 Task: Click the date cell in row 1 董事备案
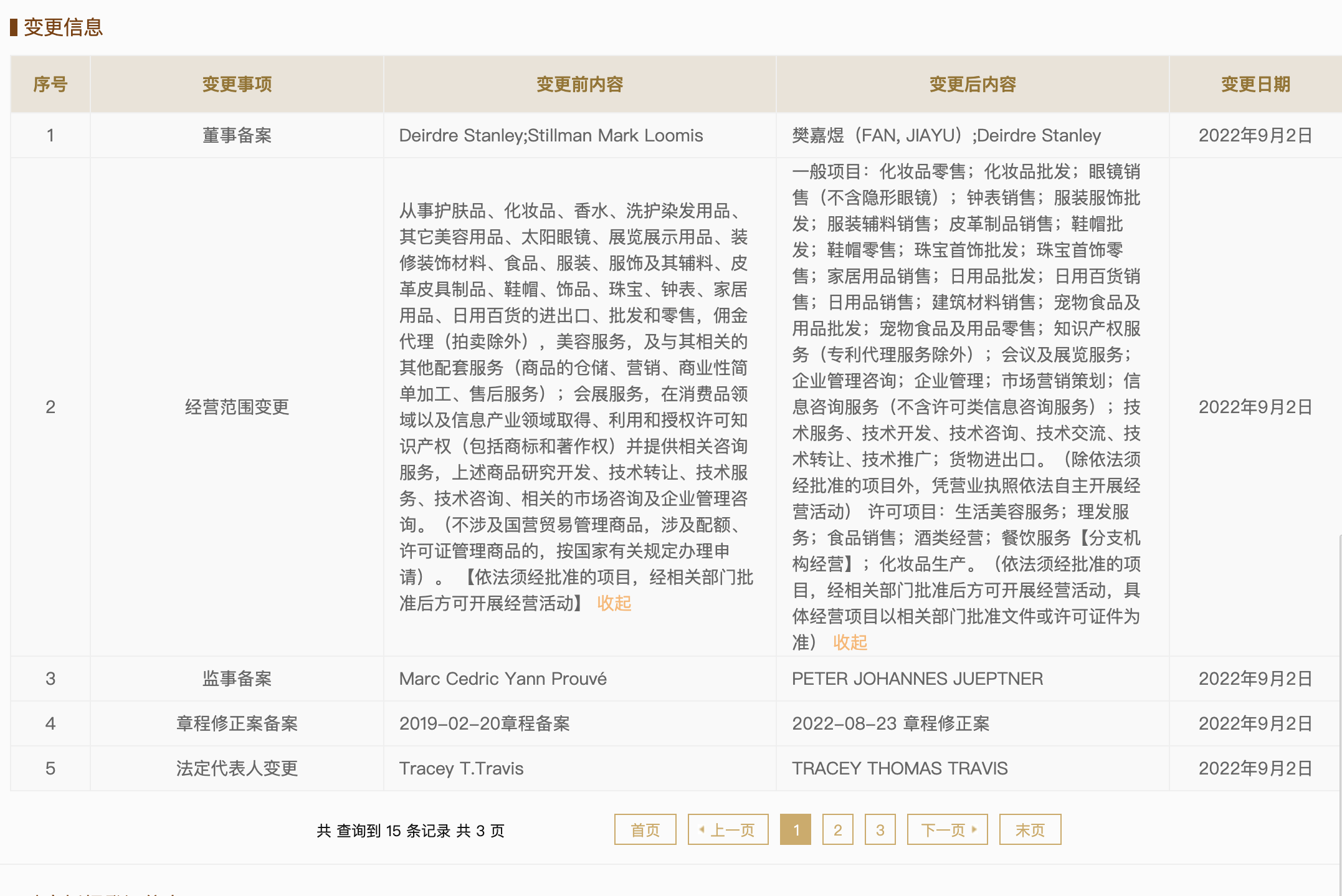point(1255,135)
